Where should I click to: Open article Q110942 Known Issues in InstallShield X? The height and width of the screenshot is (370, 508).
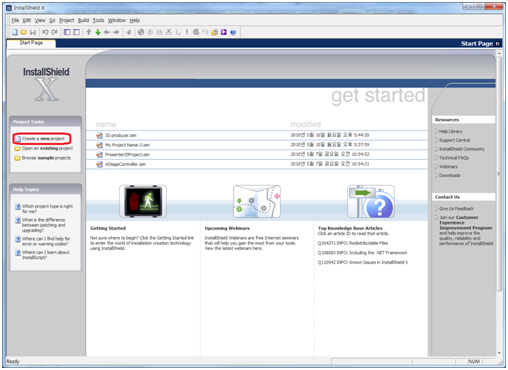click(363, 263)
